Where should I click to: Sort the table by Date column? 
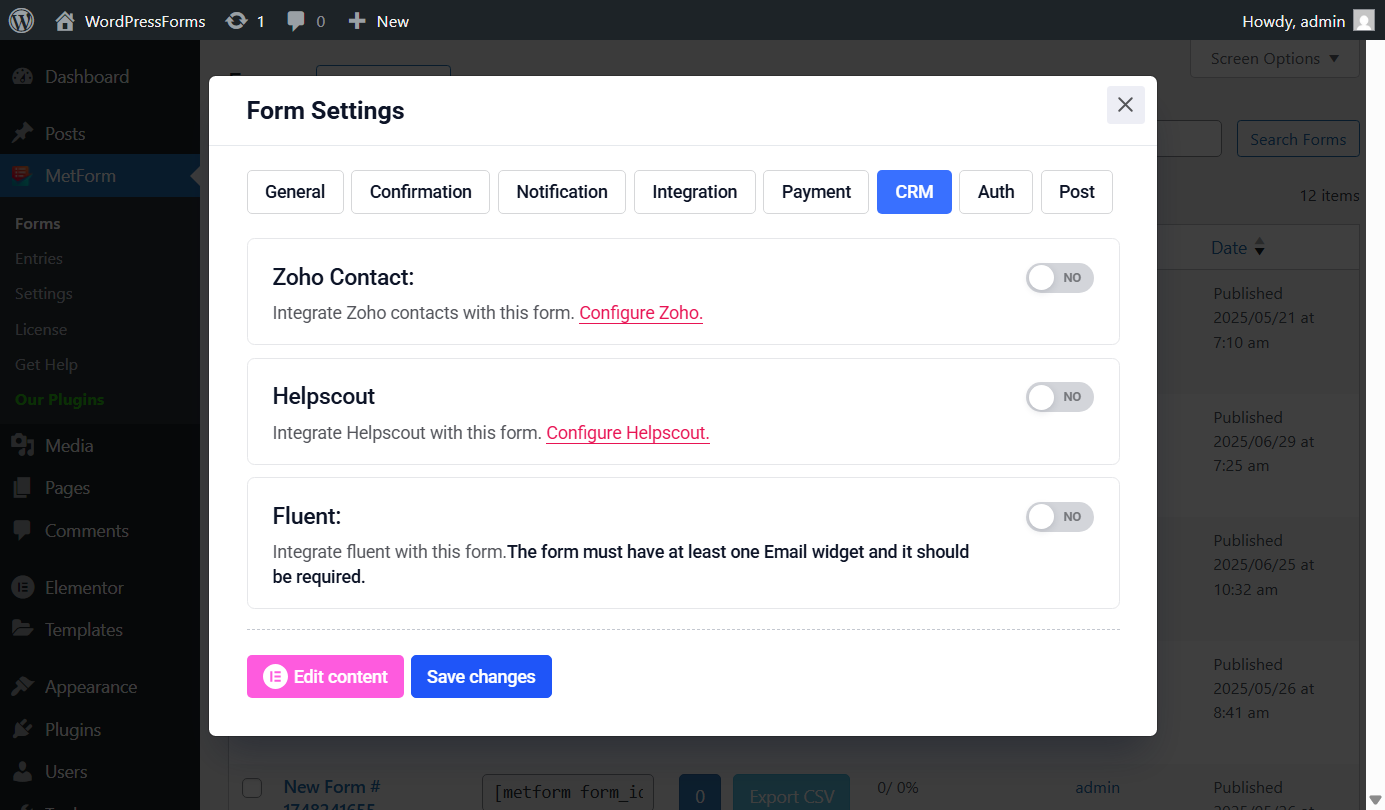[1238, 248]
